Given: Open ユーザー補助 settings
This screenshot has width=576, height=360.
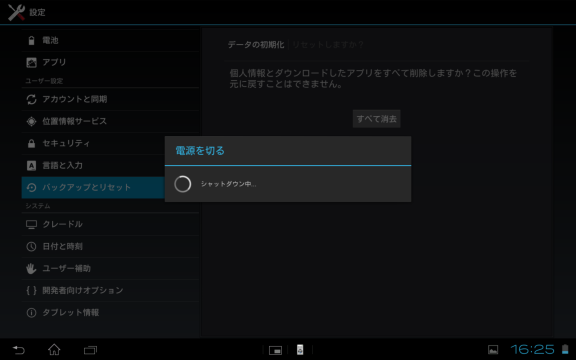Looking at the screenshot, I should (x=110, y=268).
